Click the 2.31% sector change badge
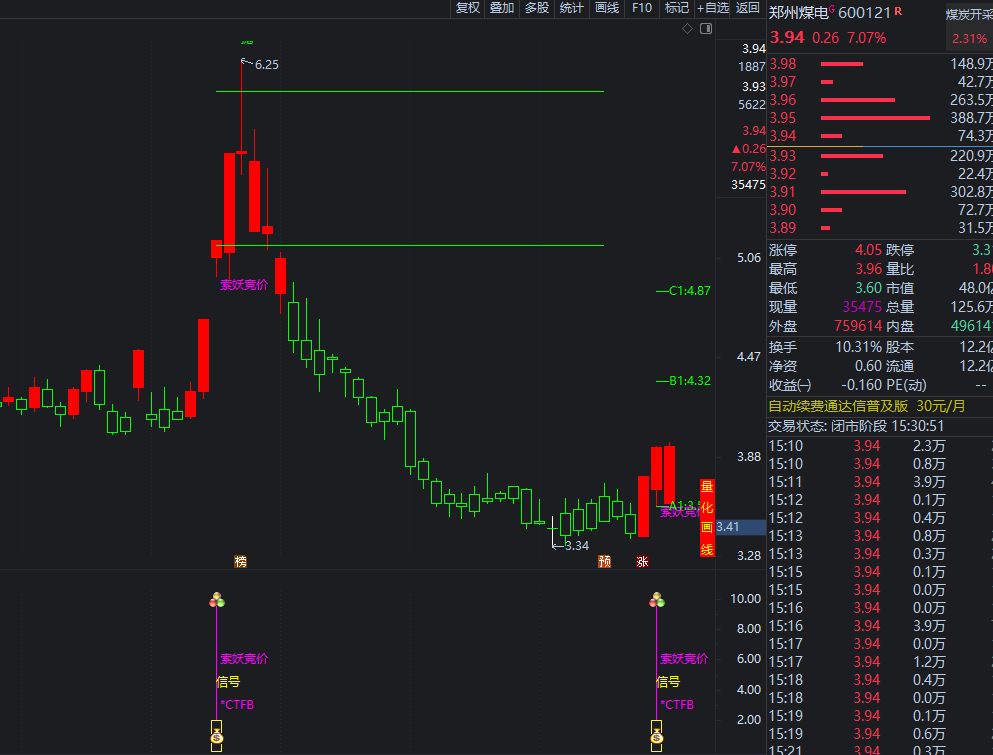This screenshot has height=755, width=993. [969, 39]
